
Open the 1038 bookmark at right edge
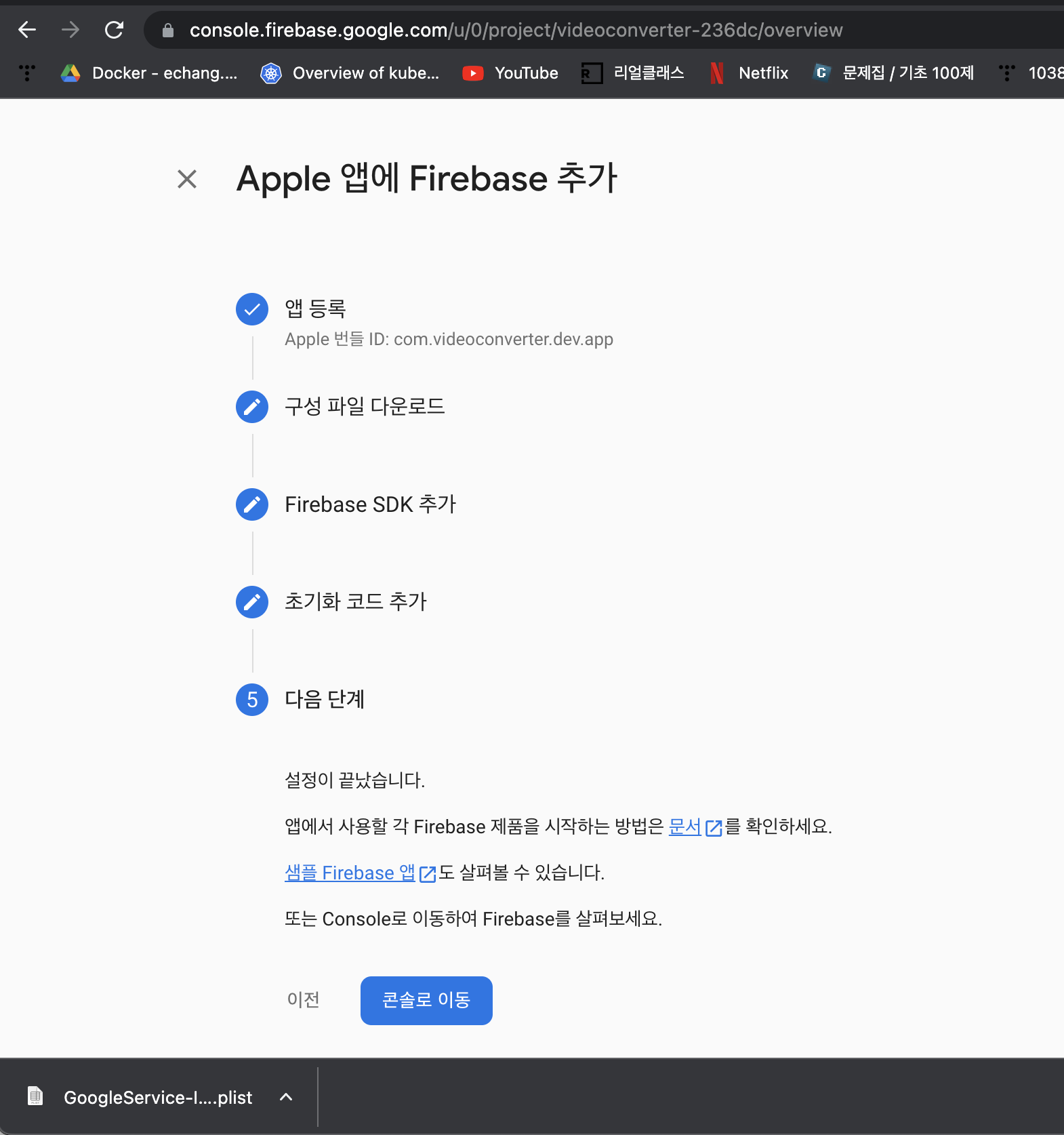(1030, 73)
